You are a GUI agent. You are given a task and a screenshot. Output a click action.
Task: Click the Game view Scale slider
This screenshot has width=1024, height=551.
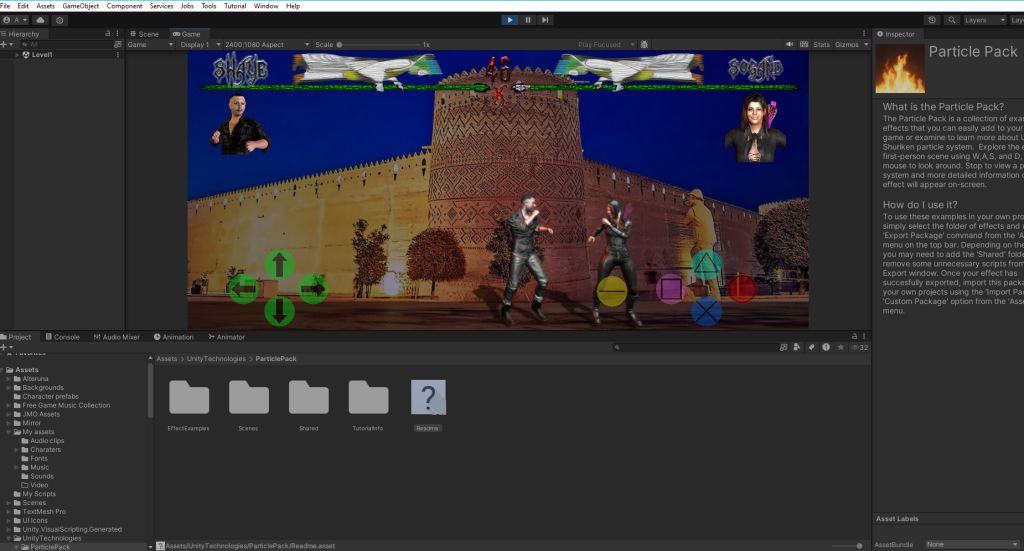[379, 45]
